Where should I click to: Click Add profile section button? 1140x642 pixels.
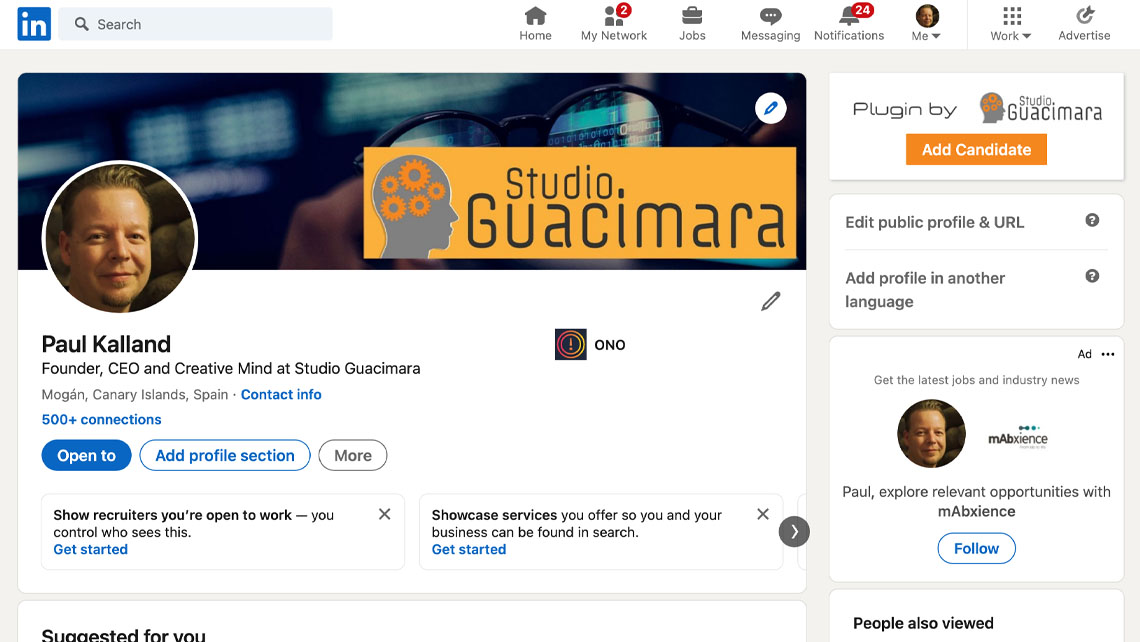225,455
